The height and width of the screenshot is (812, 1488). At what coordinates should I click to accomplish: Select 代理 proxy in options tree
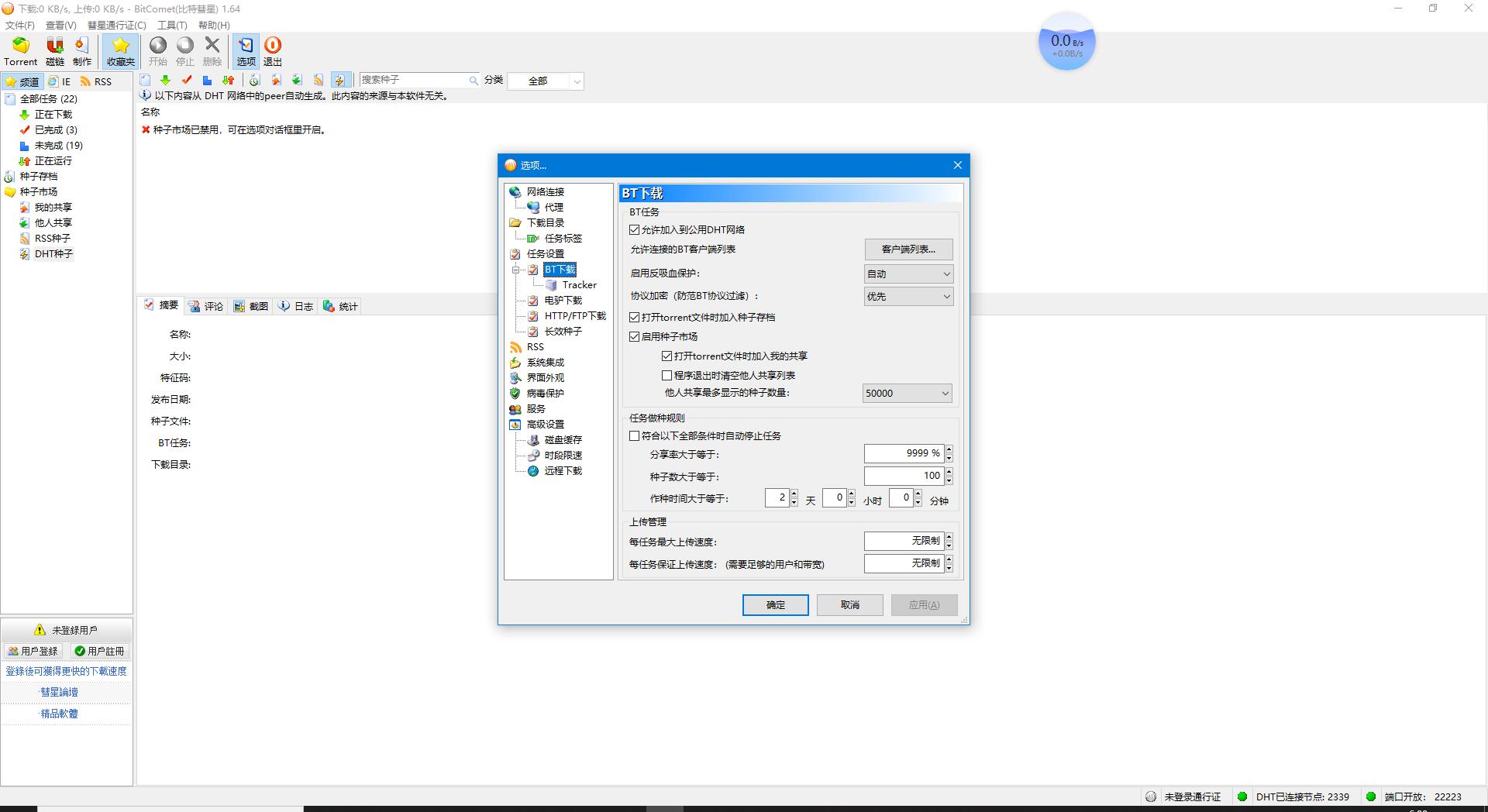click(553, 207)
